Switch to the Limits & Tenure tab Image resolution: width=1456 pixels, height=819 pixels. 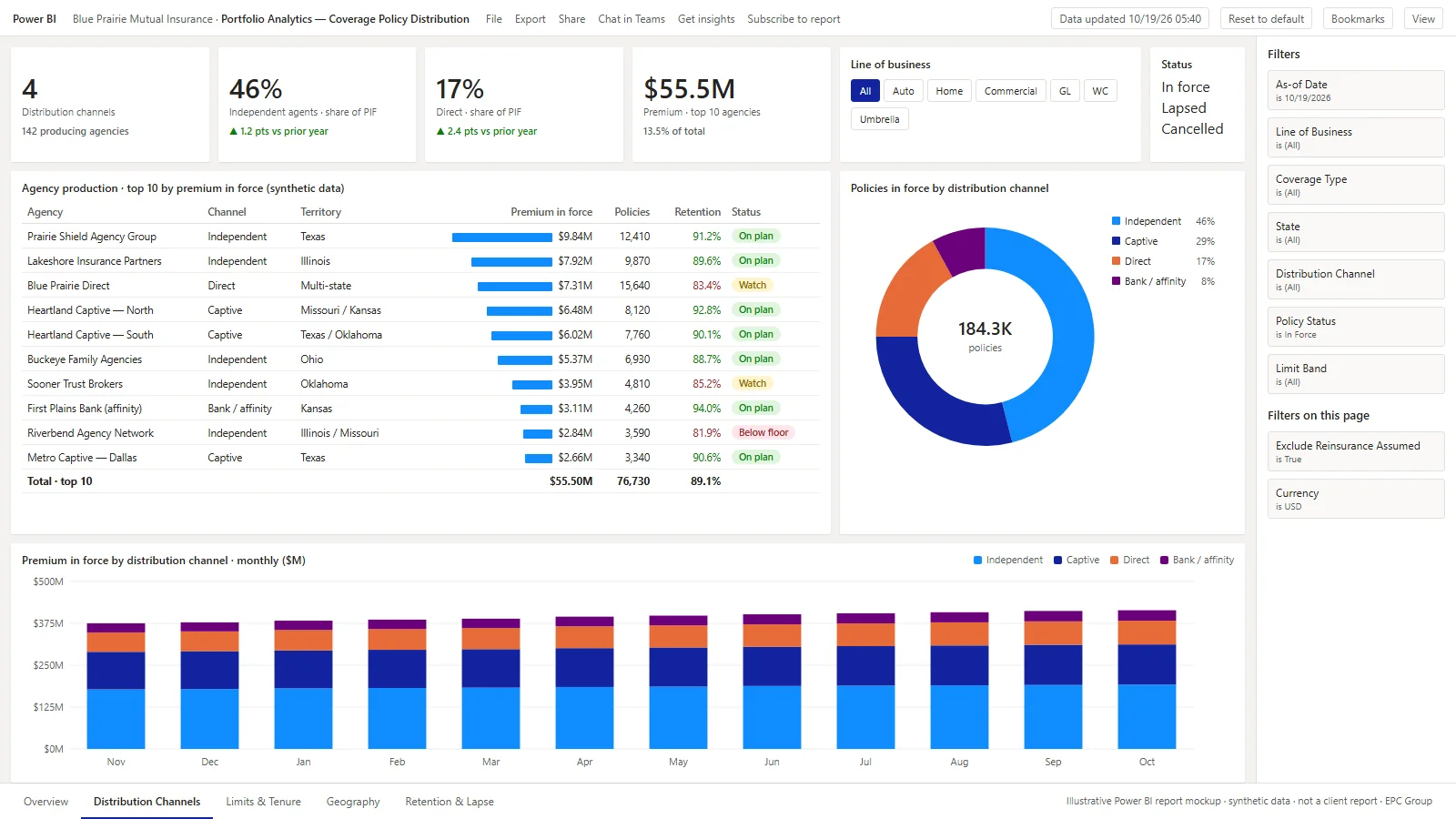(263, 802)
